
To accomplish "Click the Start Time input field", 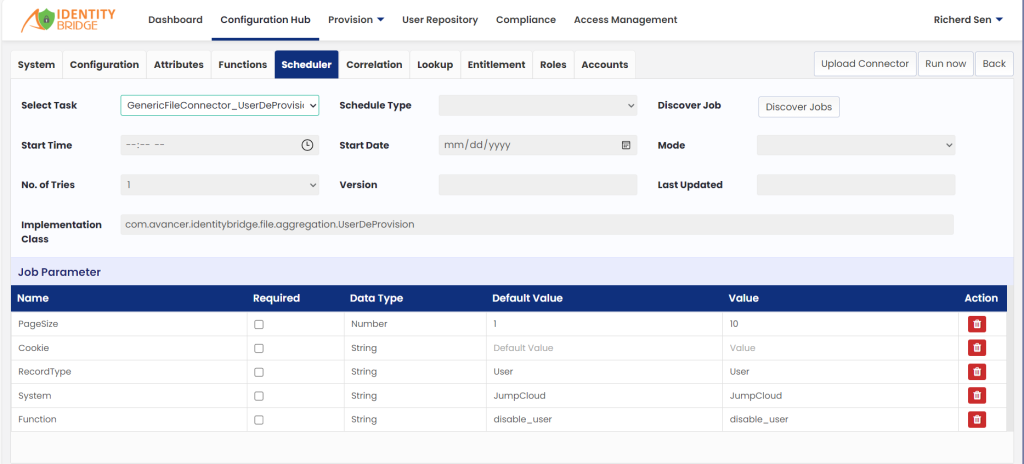I will point(219,145).
